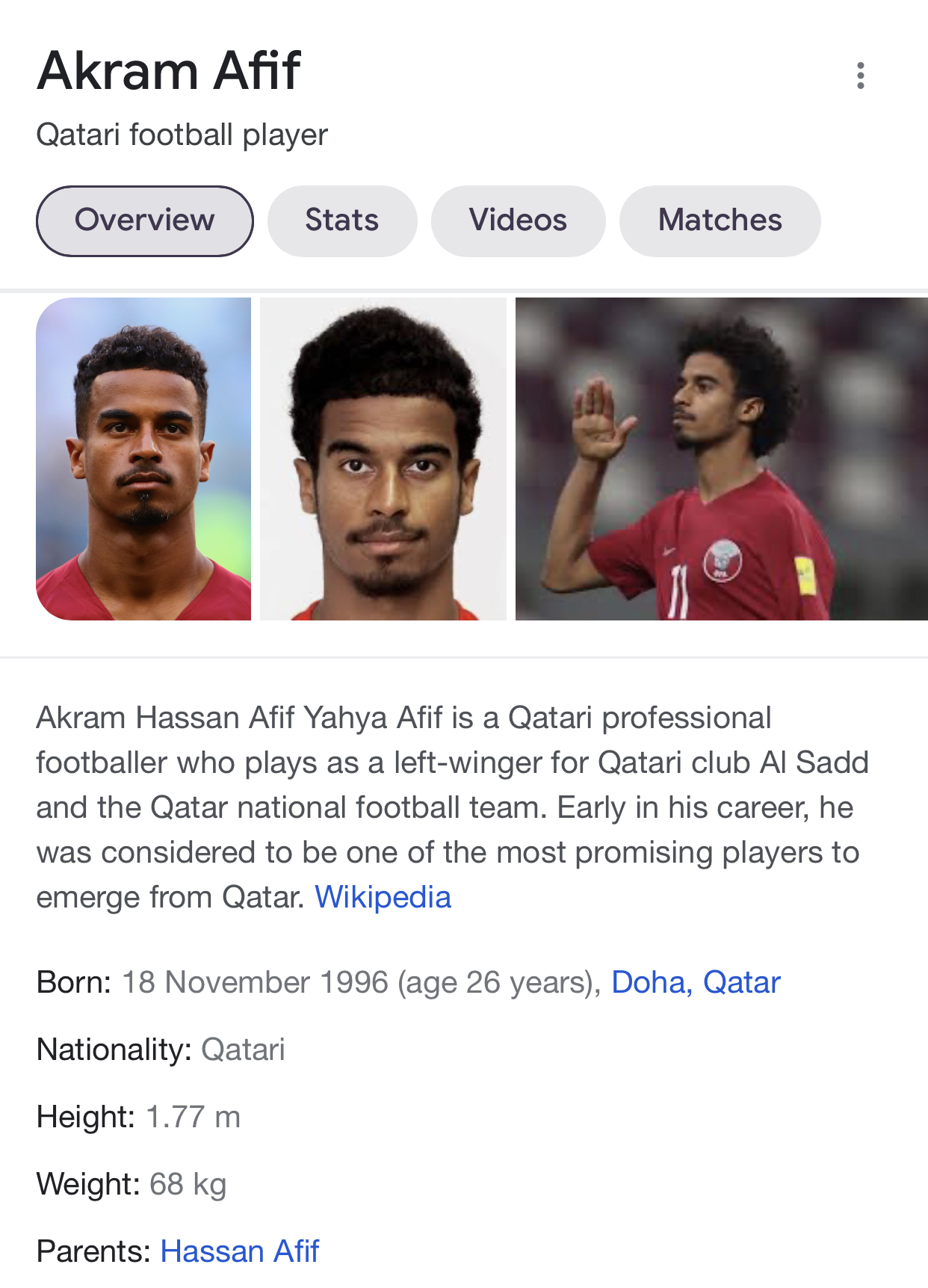The image size is (928, 1288).
Task: Select the Overview tab
Action: point(145,221)
